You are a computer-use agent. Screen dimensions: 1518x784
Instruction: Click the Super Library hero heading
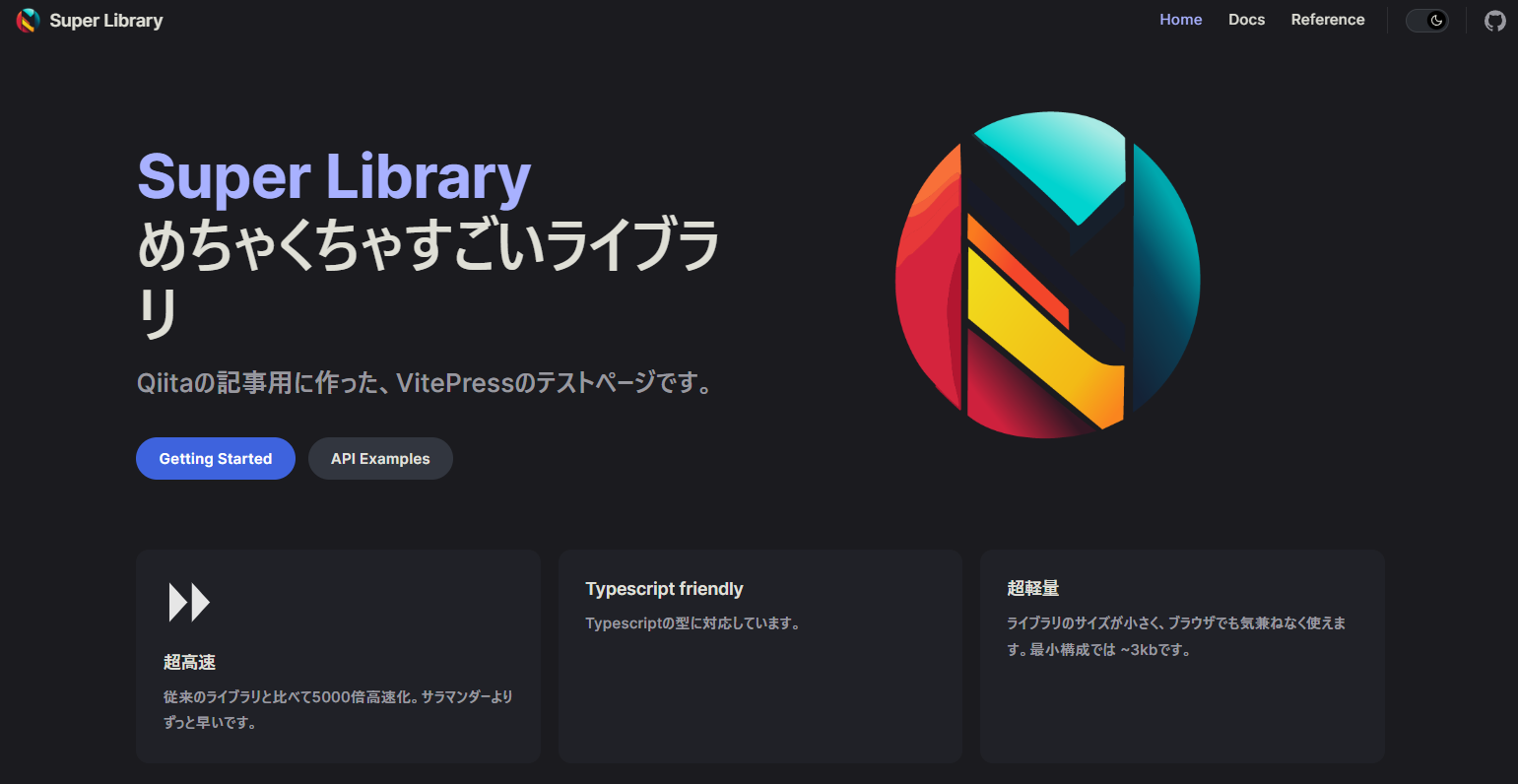tap(334, 178)
